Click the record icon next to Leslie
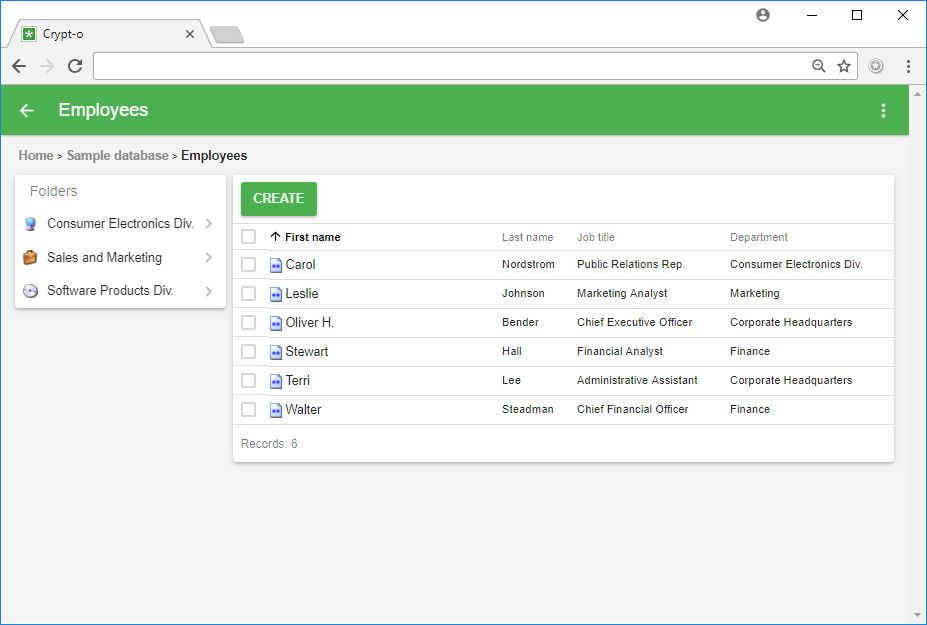This screenshot has width=927, height=625. tap(276, 294)
